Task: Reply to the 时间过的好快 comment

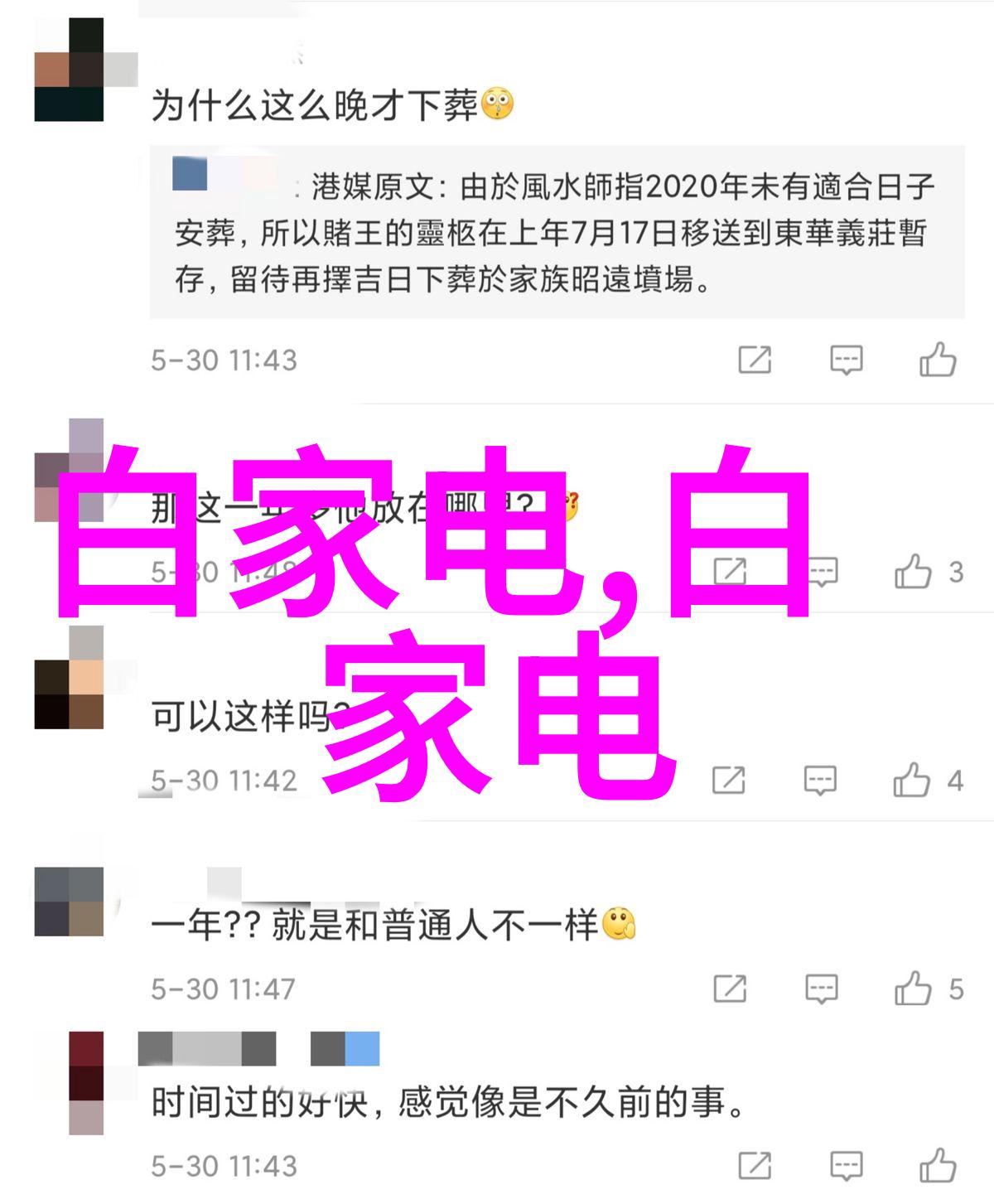Action: pos(847,1166)
